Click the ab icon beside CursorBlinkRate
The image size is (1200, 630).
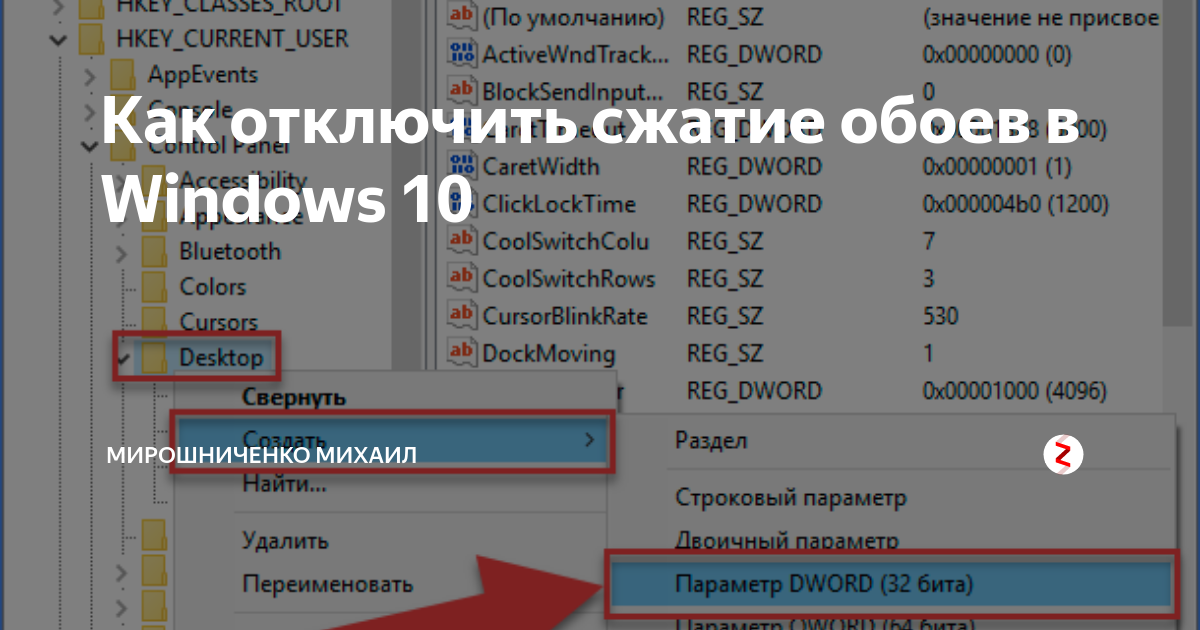pyautogui.click(x=463, y=316)
